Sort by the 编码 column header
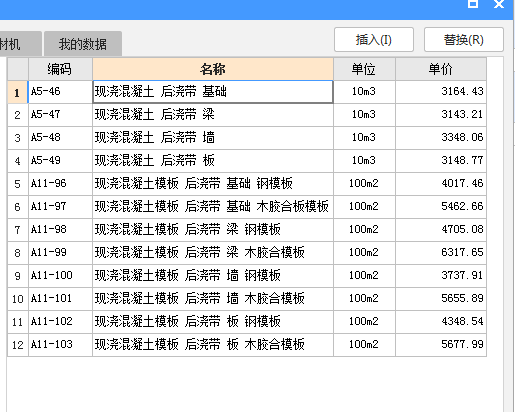Viewport: 515px width, 412px height. 60,69
